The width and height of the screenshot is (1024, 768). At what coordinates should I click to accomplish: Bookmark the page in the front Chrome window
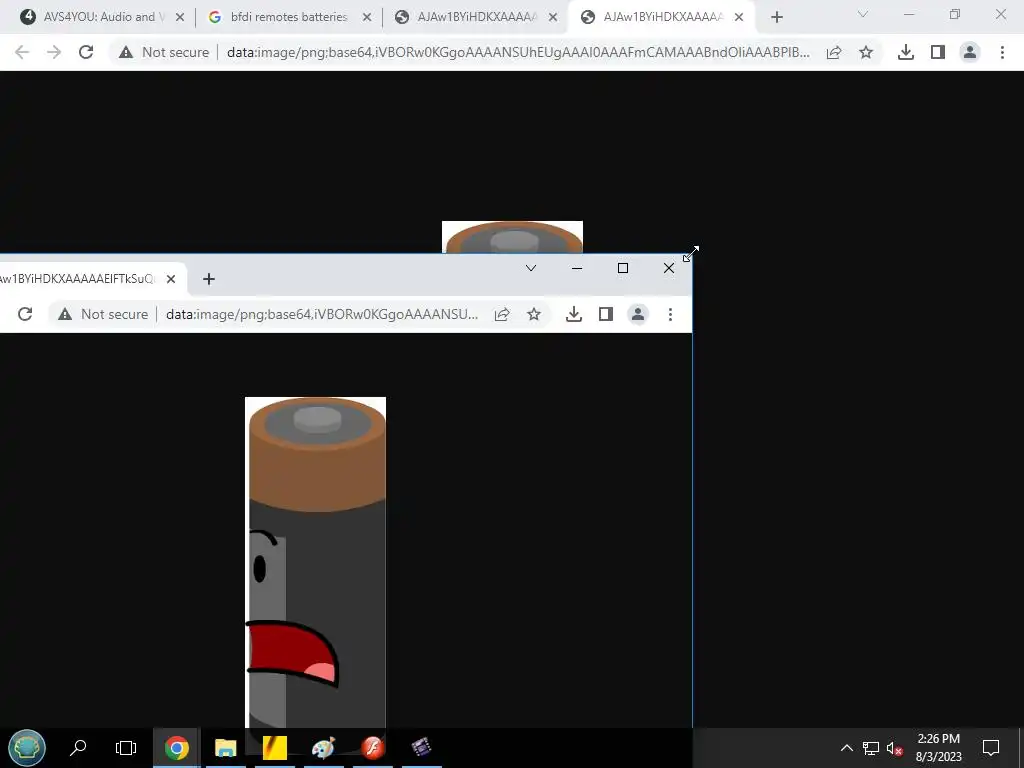point(534,314)
